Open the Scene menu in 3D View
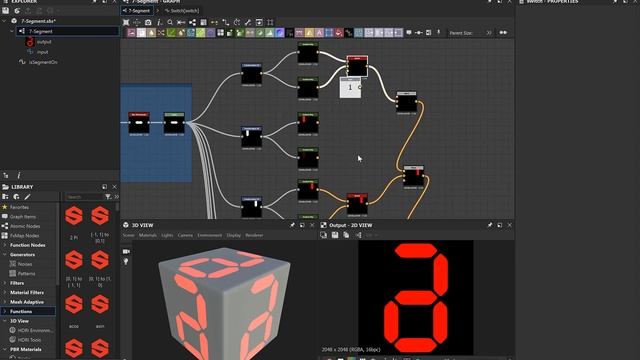This screenshot has height=360, width=640. [128, 236]
